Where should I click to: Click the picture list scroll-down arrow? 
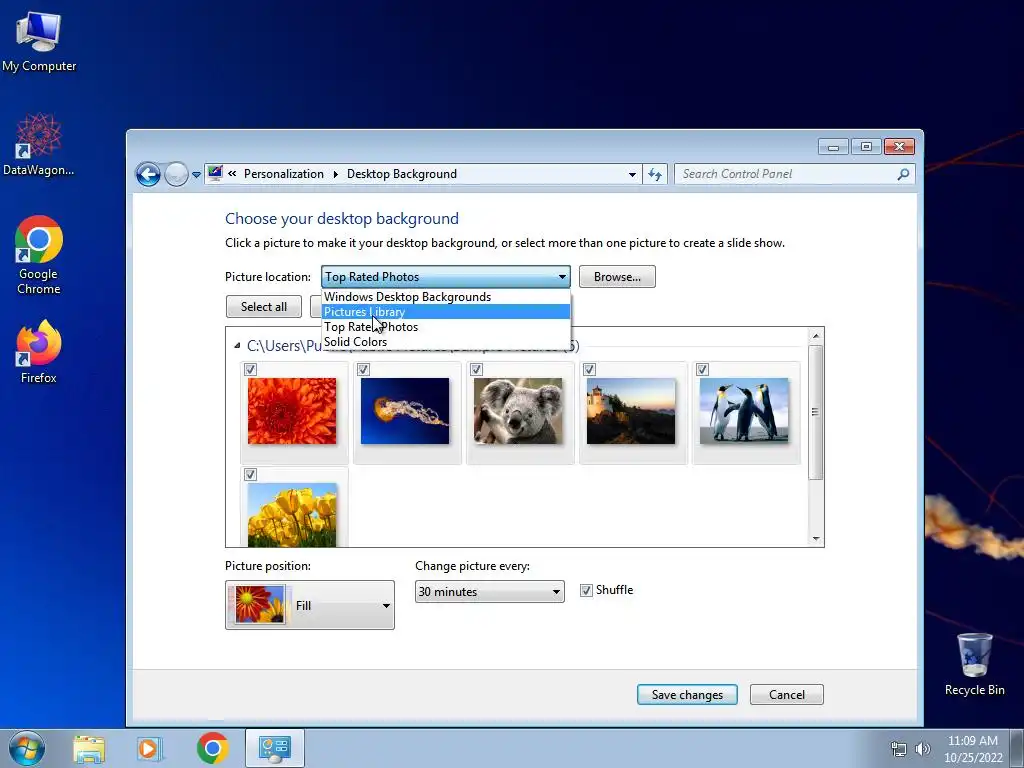[816, 539]
